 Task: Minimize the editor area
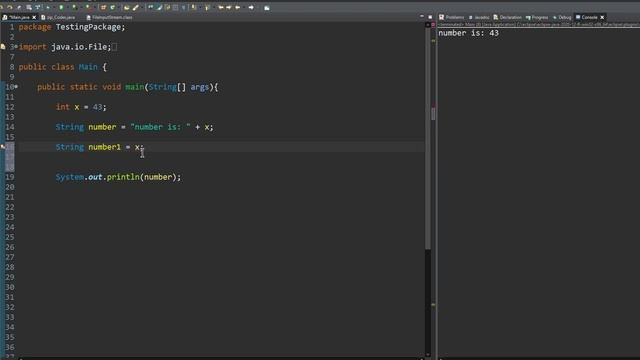422,16
